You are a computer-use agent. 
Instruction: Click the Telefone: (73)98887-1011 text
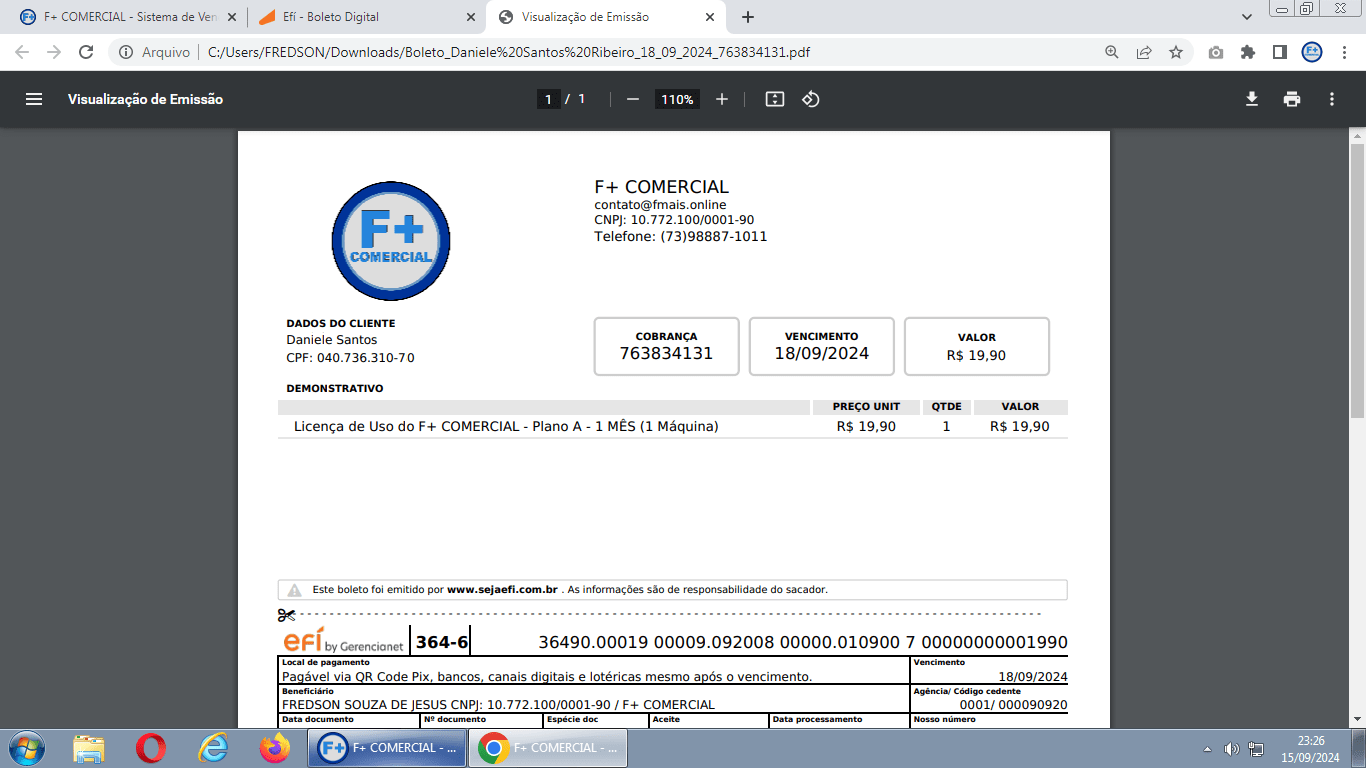(681, 237)
